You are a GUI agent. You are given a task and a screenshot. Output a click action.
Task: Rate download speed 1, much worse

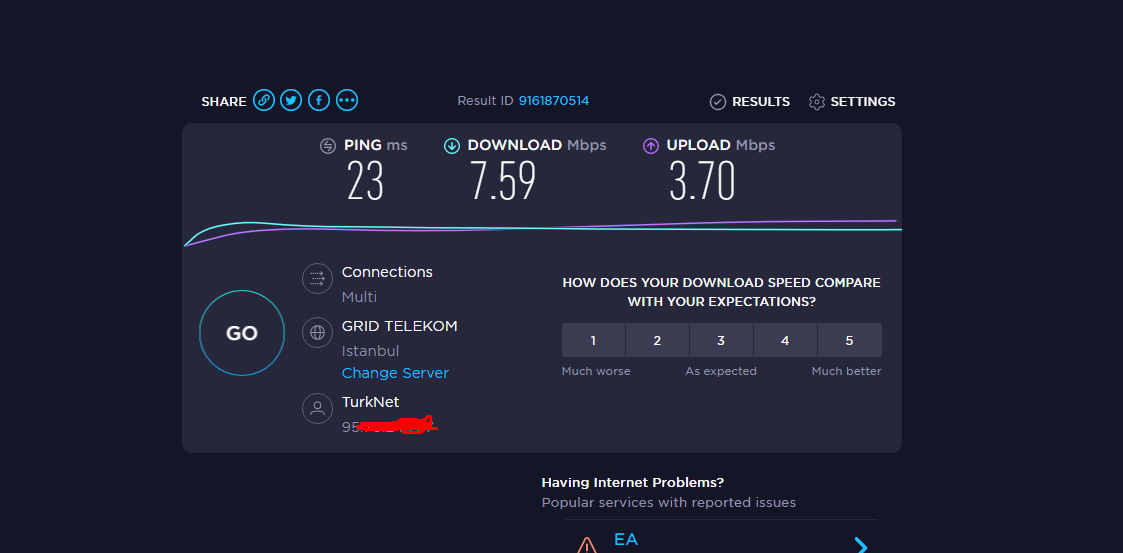(593, 341)
